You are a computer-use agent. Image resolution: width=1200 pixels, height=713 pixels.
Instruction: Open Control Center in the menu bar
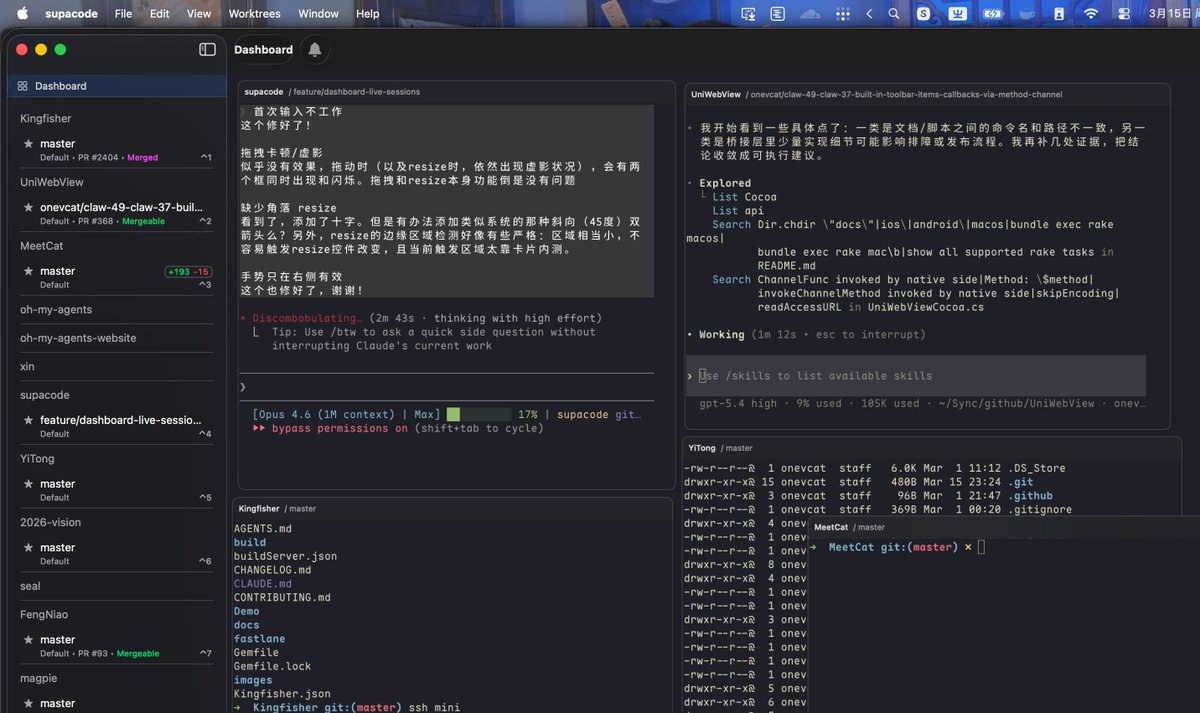point(1124,13)
